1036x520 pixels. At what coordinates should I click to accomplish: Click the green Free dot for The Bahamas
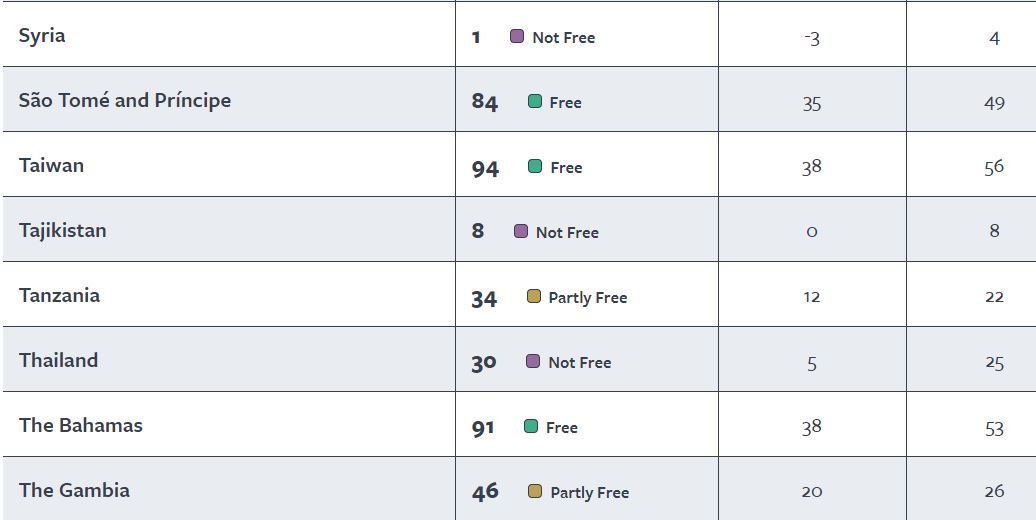[x=531, y=427]
